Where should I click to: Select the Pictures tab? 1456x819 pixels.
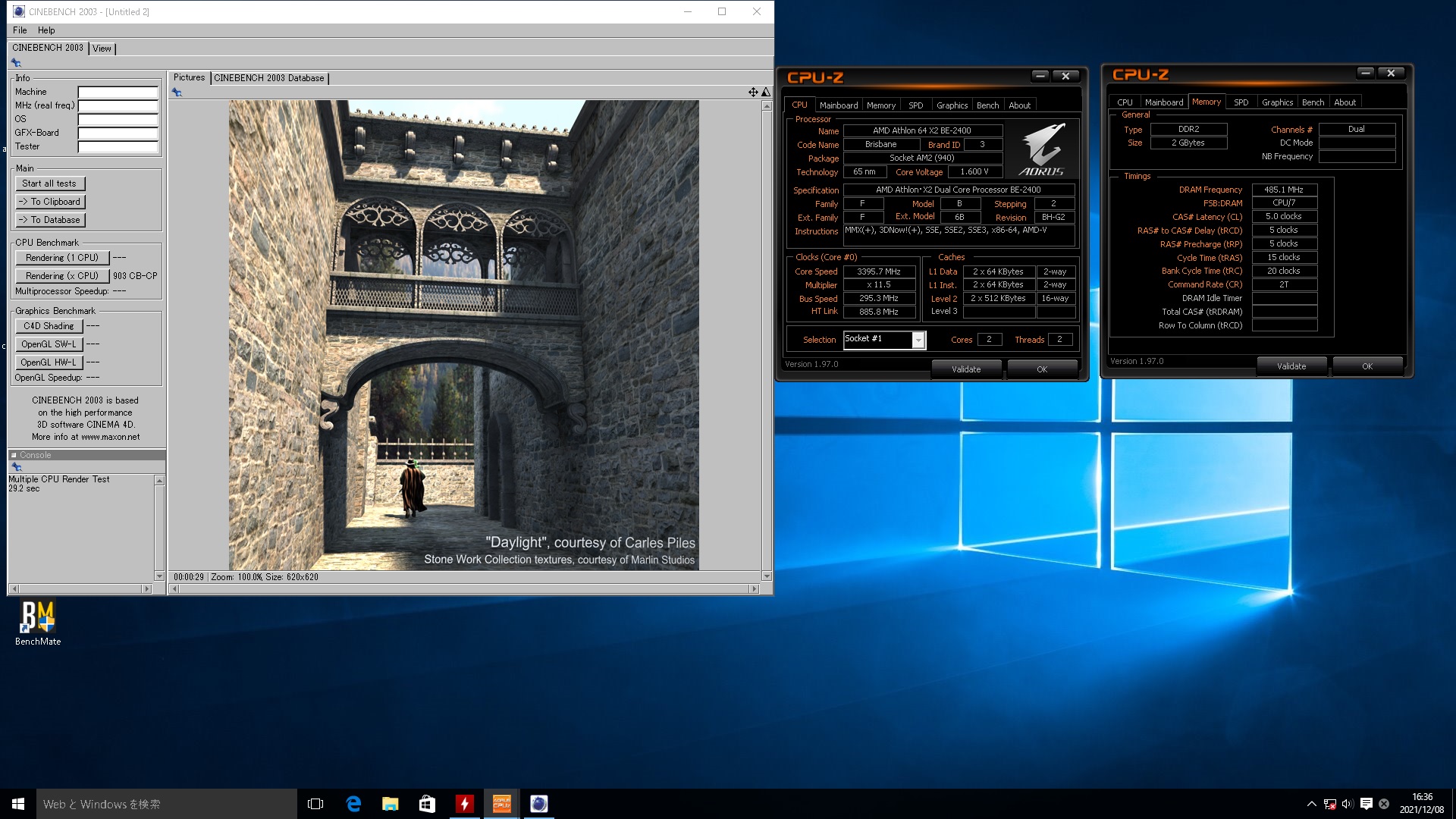[189, 77]
